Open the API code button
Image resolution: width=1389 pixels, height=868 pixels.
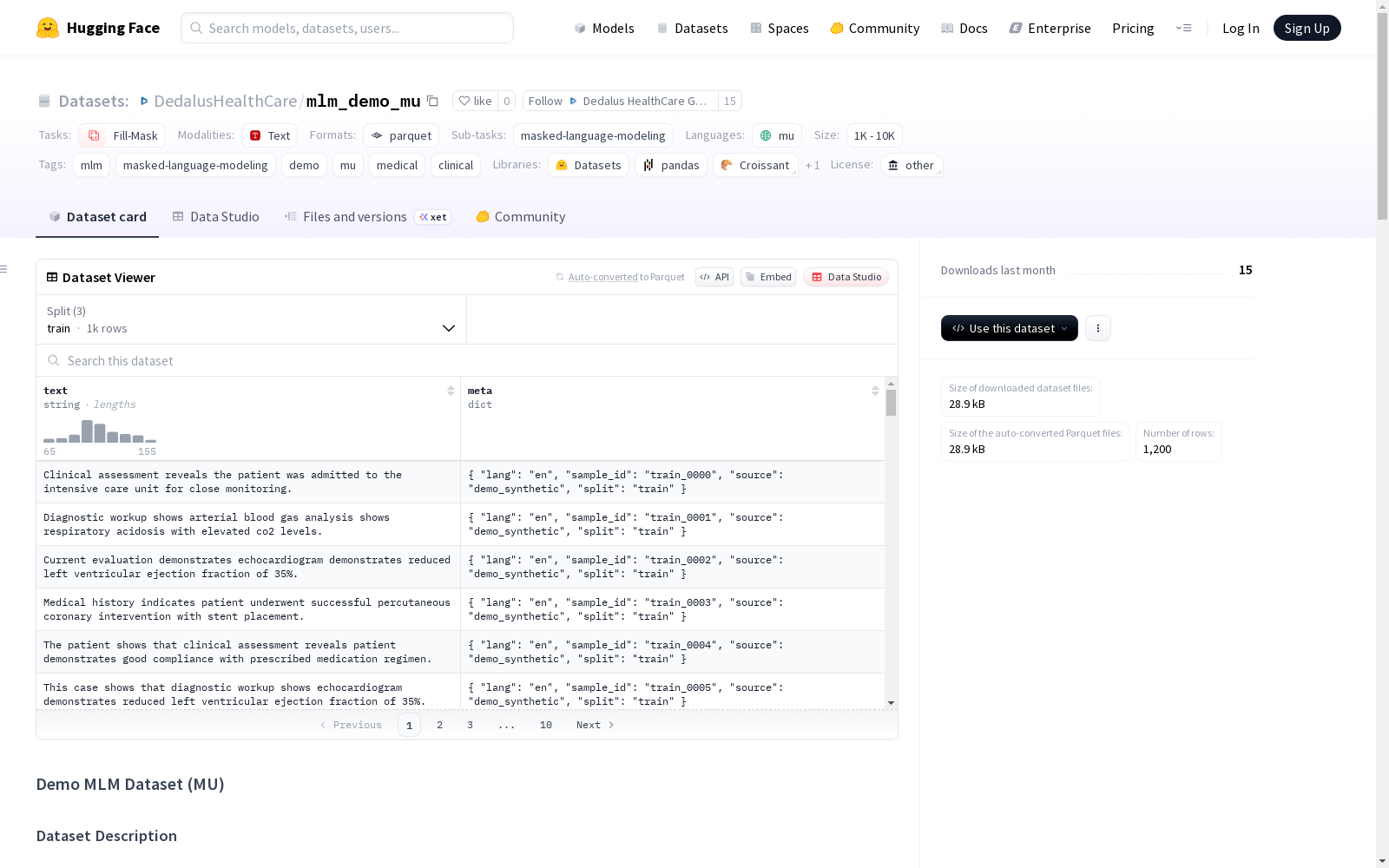click(714, 277)
